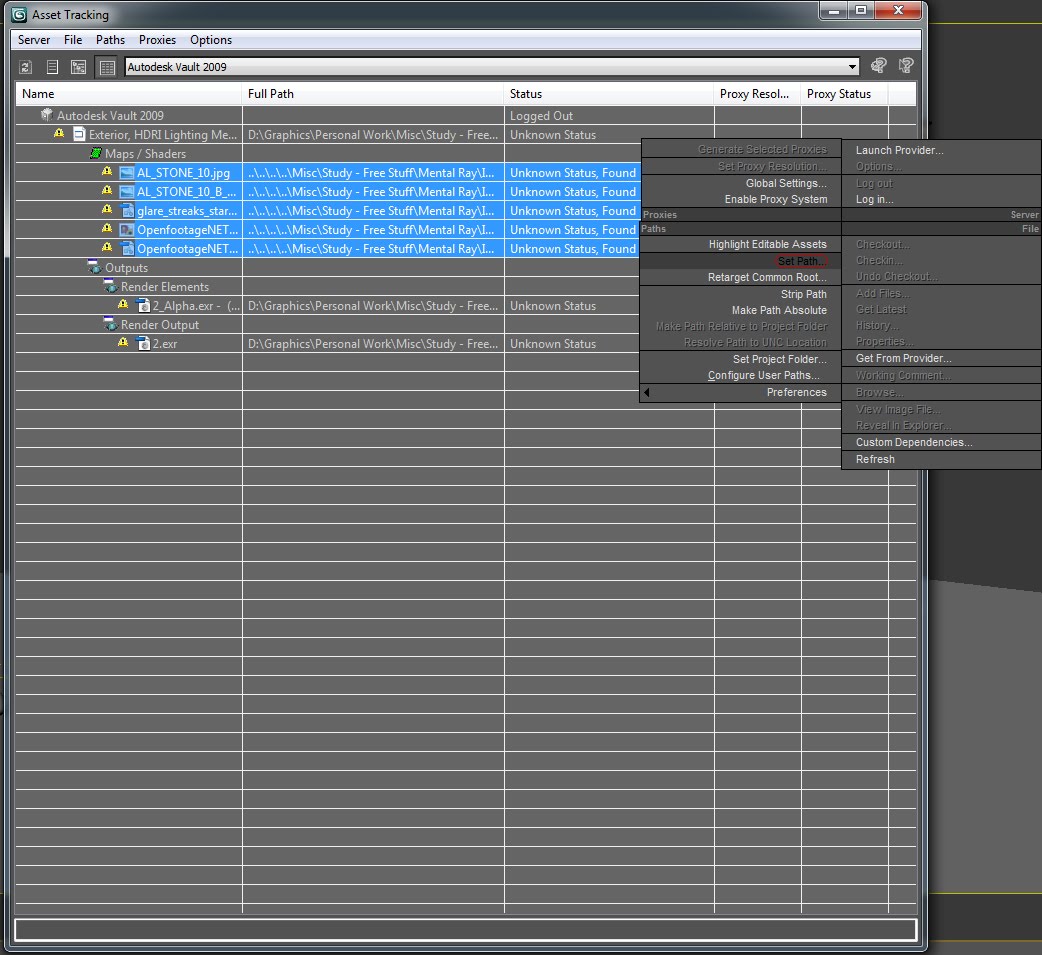Click the warning icon on AL_STONE_10.jpg row
Viewport: 1042px width, 955px height.
coord(107,171)
